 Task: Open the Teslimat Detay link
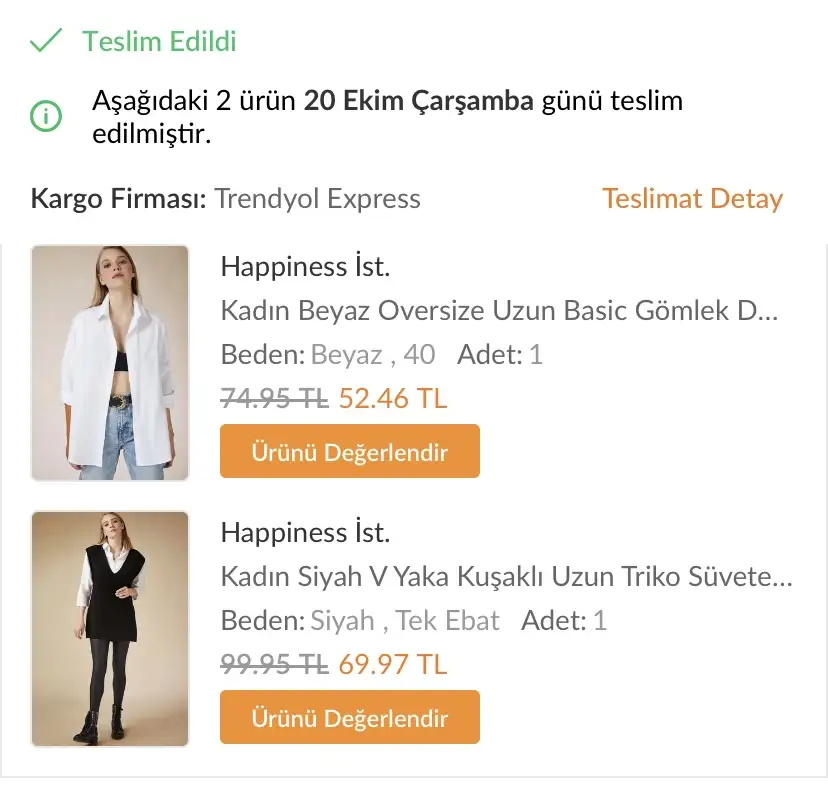[x=692, y=199]
